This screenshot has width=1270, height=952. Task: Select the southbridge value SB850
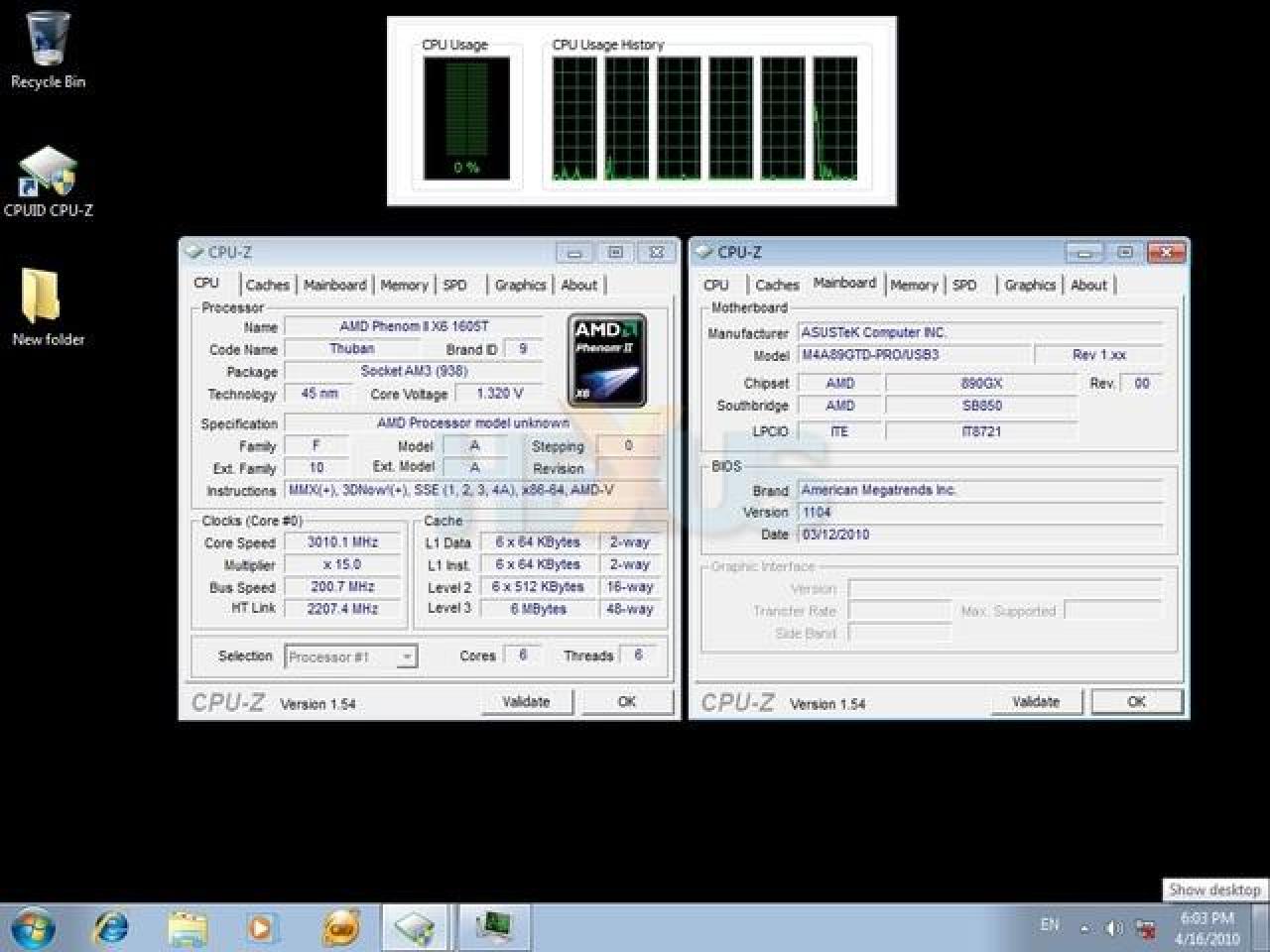pos(981,406)
